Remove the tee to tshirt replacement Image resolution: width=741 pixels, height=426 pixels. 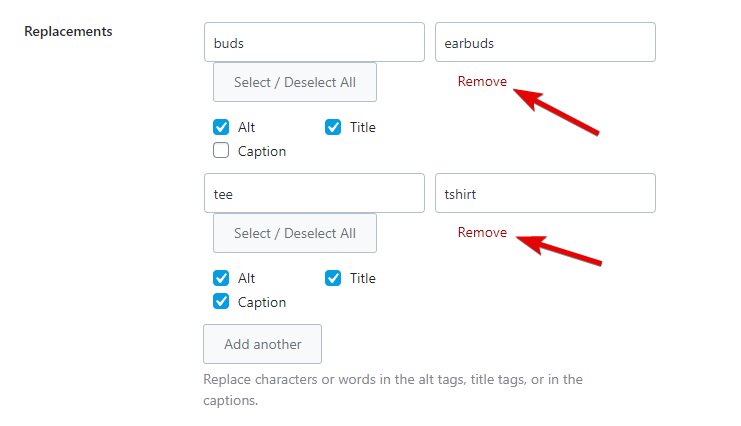[482, 233]
